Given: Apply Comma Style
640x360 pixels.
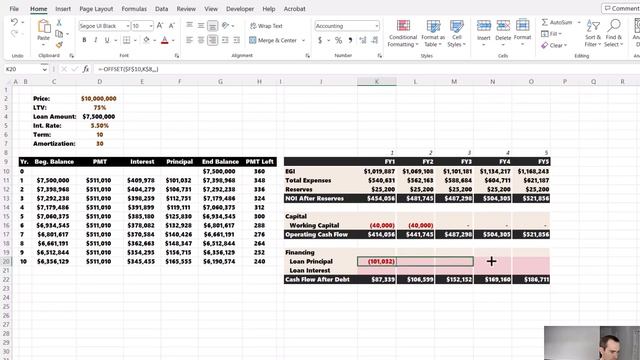Looking at the screenshot, I should (350, 40).
